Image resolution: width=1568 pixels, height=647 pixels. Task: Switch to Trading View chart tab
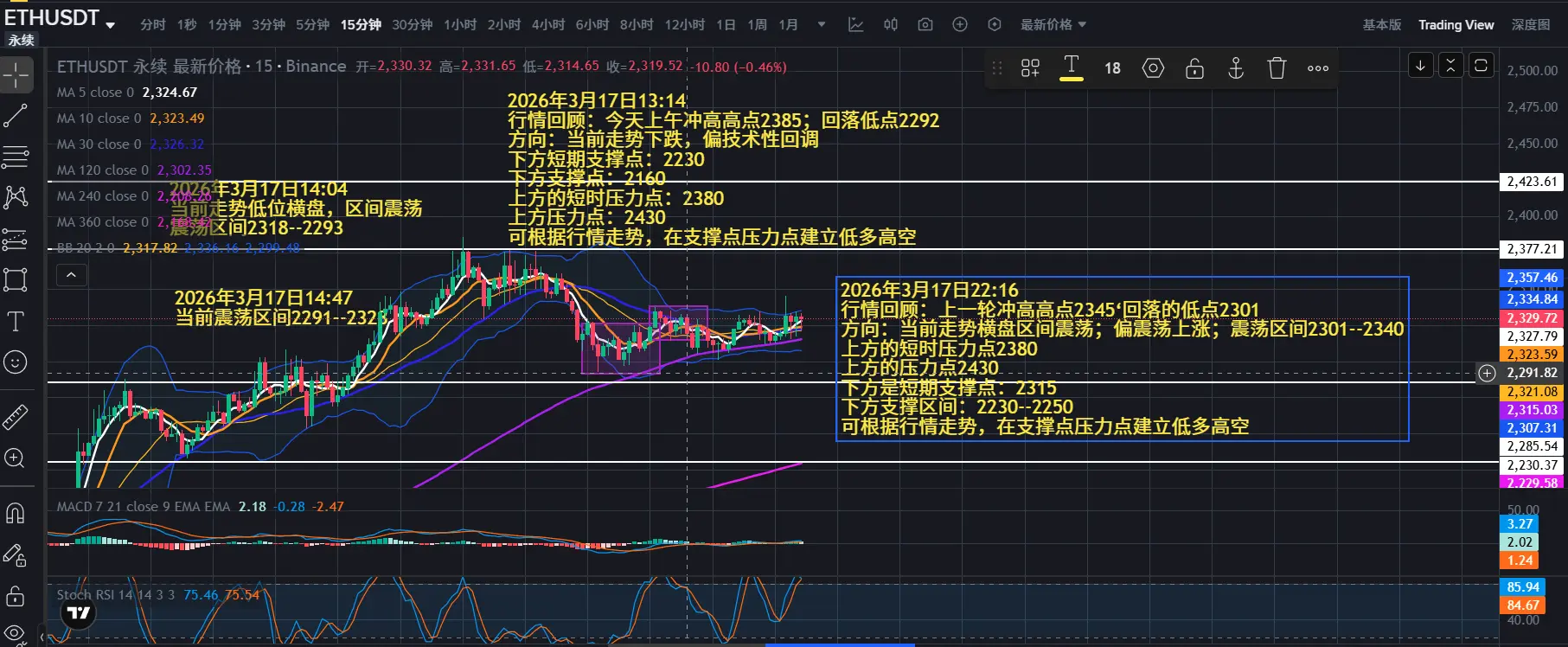(1456, 25)
